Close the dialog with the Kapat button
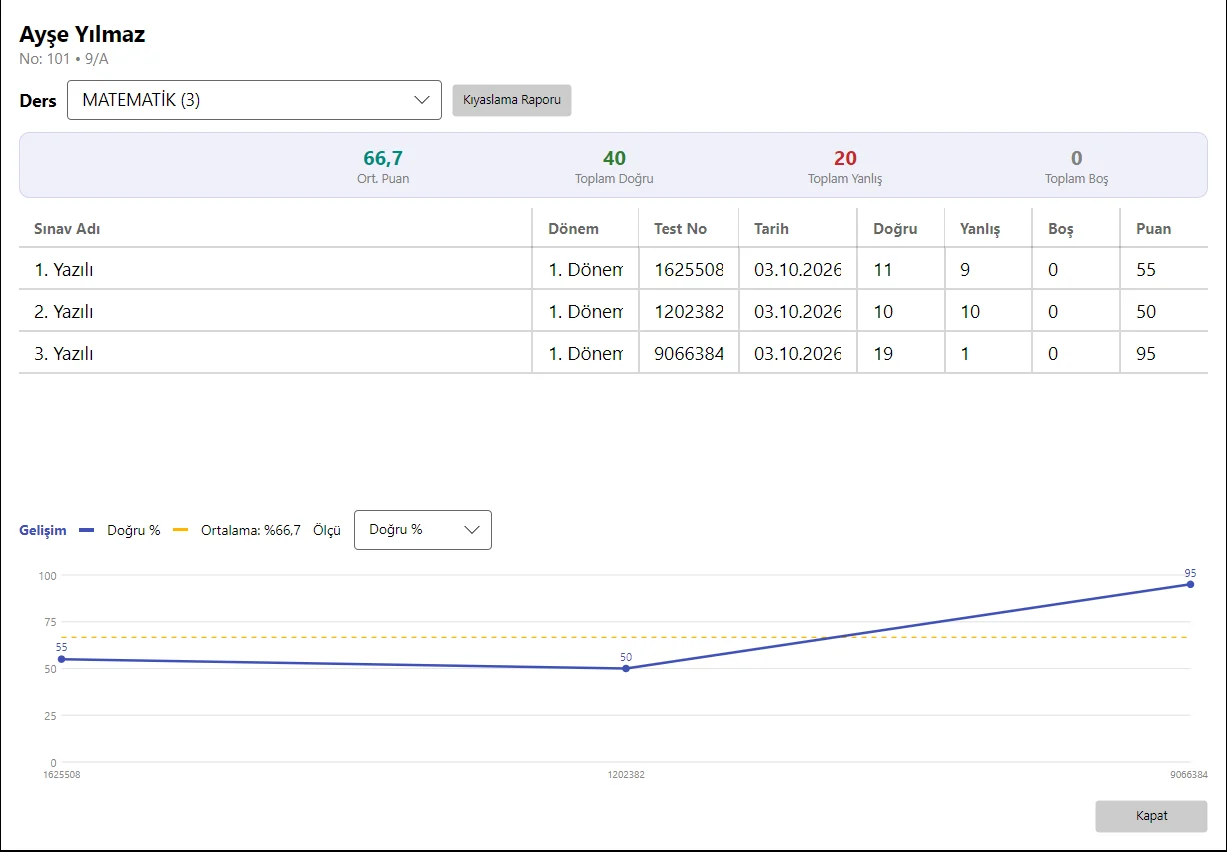The width and height of the screenshot is (1227, 852). (1151, 816)
